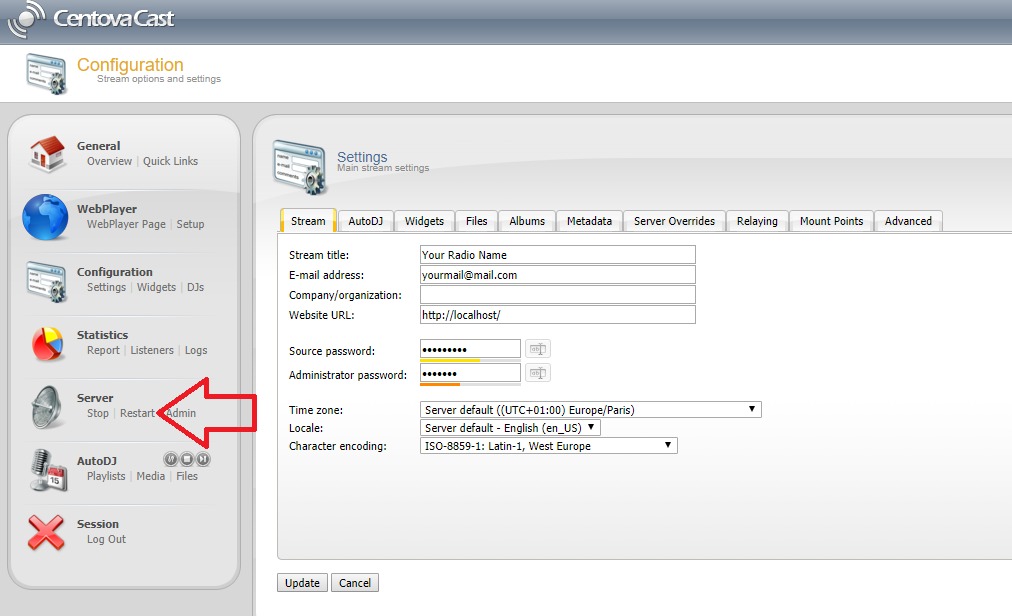Image resolution: width=1012 pixels, height=616 pixels.
Task: Click Restart under Server
Action: pos(137,413)
